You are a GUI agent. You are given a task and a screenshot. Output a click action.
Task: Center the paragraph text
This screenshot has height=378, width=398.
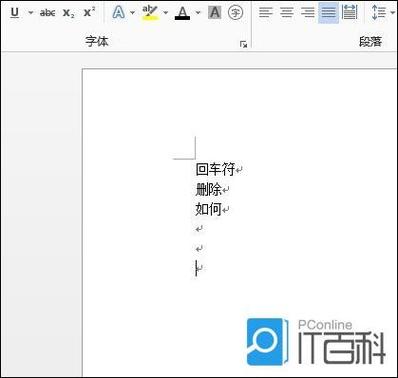coord(287,13)
